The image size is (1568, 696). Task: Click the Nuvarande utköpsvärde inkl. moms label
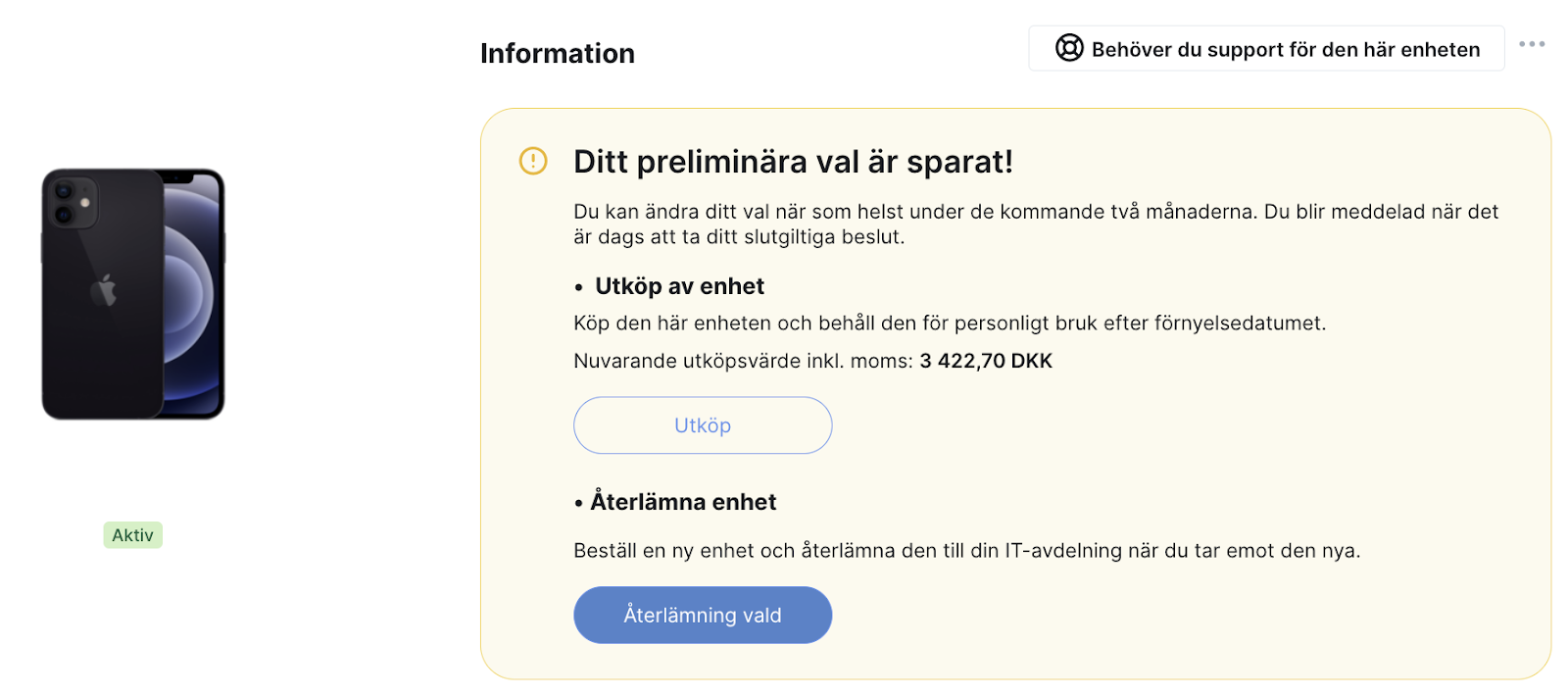pyautogui.click(x=743, y=361)
